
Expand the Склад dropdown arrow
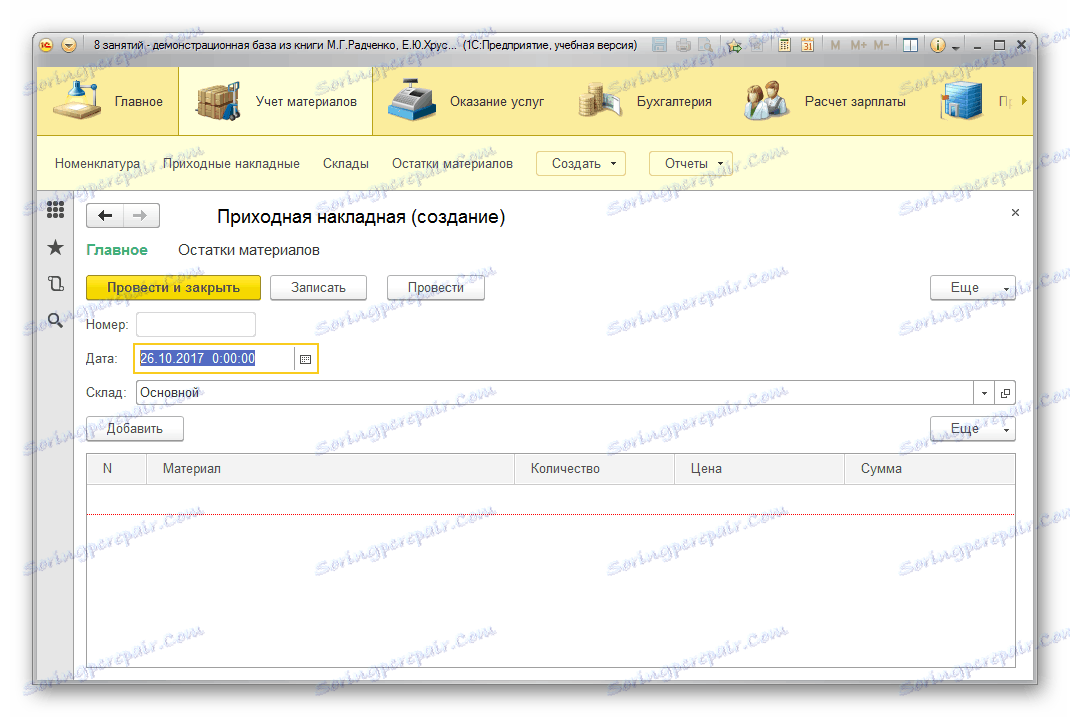coord(984,393)
